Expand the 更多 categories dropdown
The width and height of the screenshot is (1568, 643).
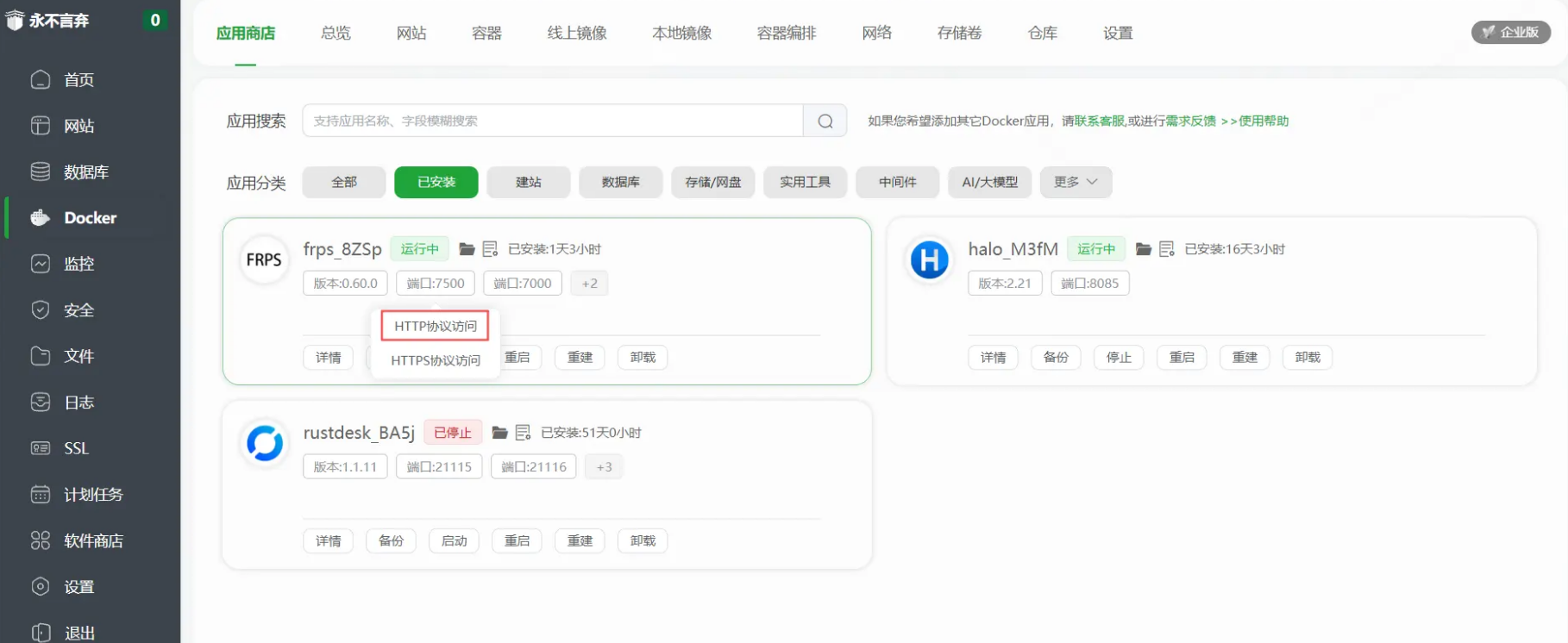click(x=1075, y=182)
